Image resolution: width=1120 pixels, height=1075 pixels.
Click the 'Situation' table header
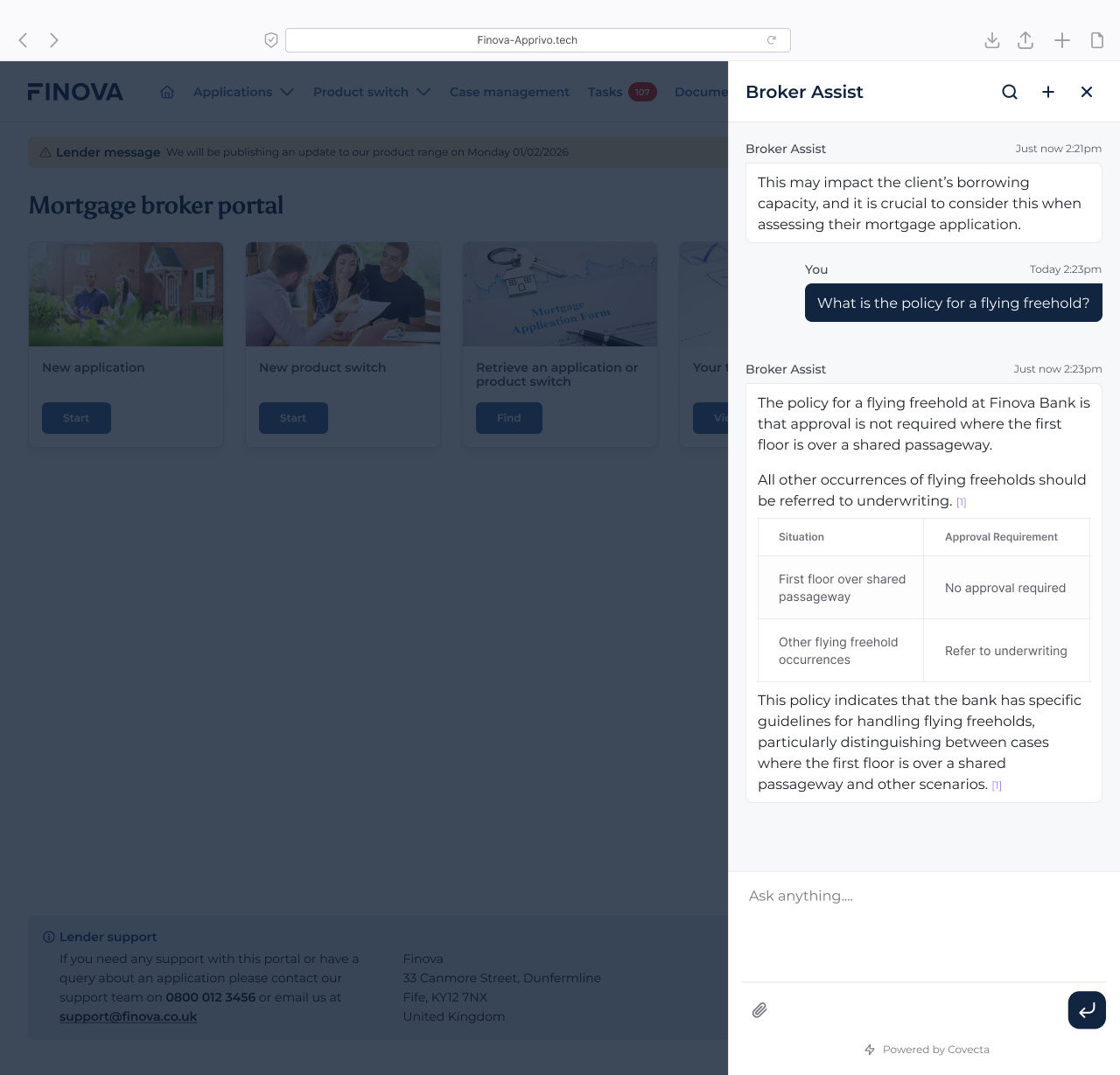[x=841, y=537]
